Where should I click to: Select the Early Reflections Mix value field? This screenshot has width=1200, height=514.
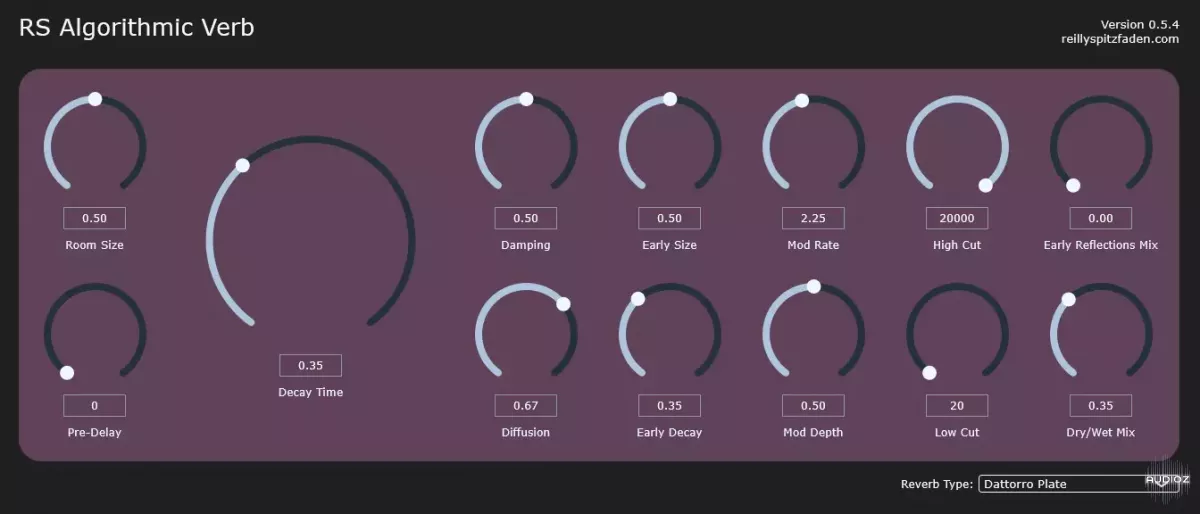pos(1100,218)
